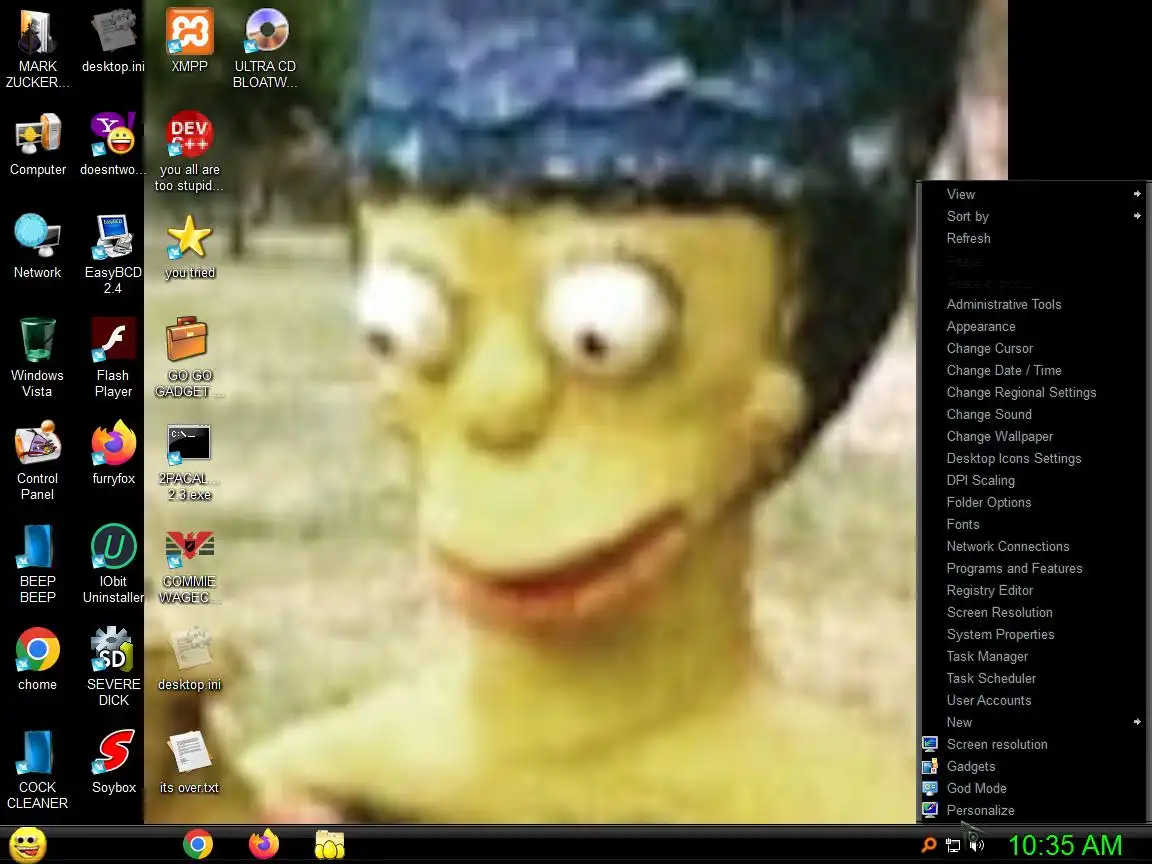
Task: Choose Programs and Features
Action: (x=1034, y=569)
